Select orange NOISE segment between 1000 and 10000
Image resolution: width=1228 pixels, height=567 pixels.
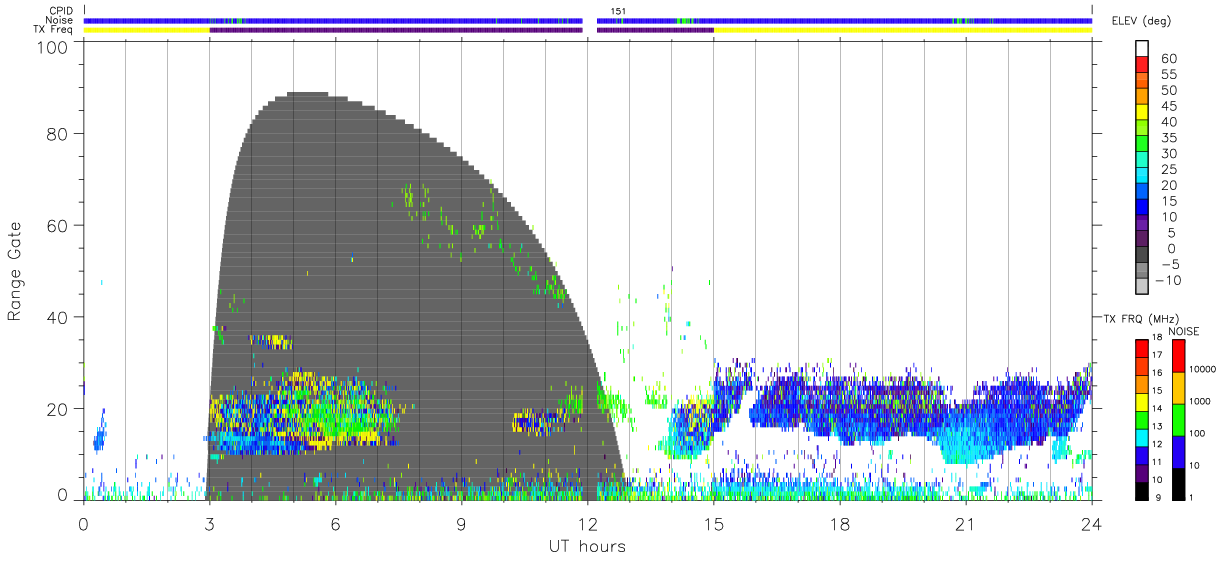point(1178,387)
